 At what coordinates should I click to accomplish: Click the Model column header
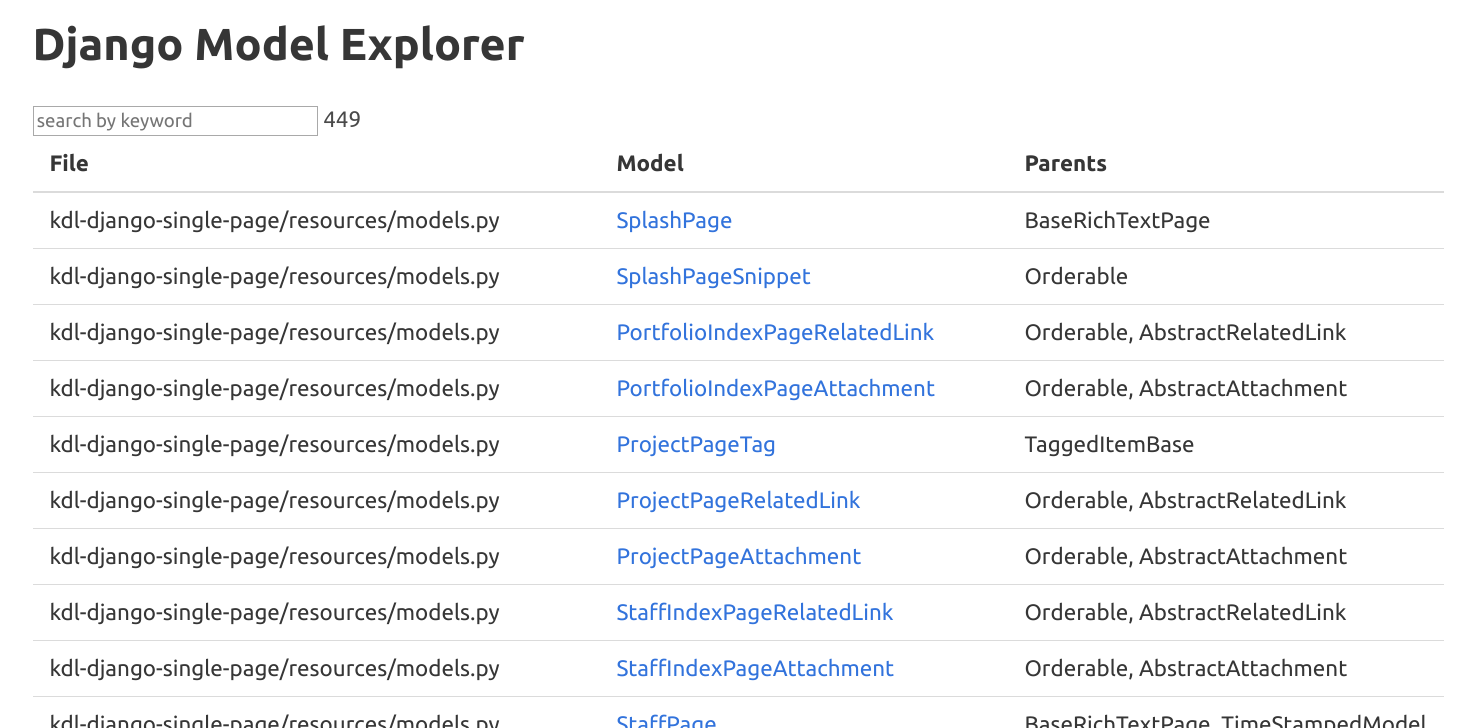[650, 164]
